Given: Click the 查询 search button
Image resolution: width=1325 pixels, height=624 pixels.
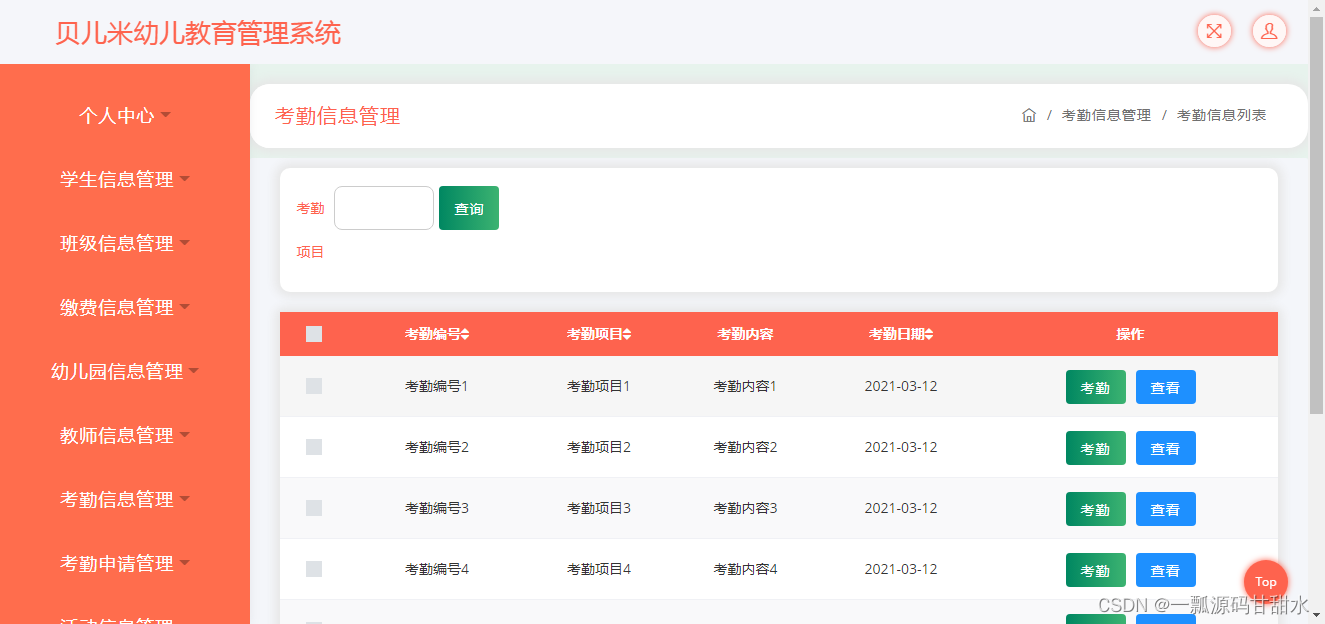Looking at the screenshot, I should (x=469, y=208).
